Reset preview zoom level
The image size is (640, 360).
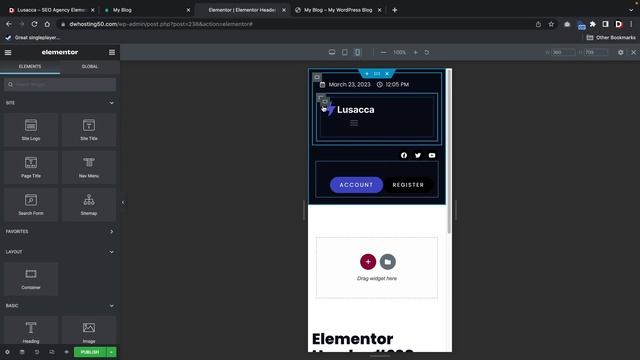(427, 52)
